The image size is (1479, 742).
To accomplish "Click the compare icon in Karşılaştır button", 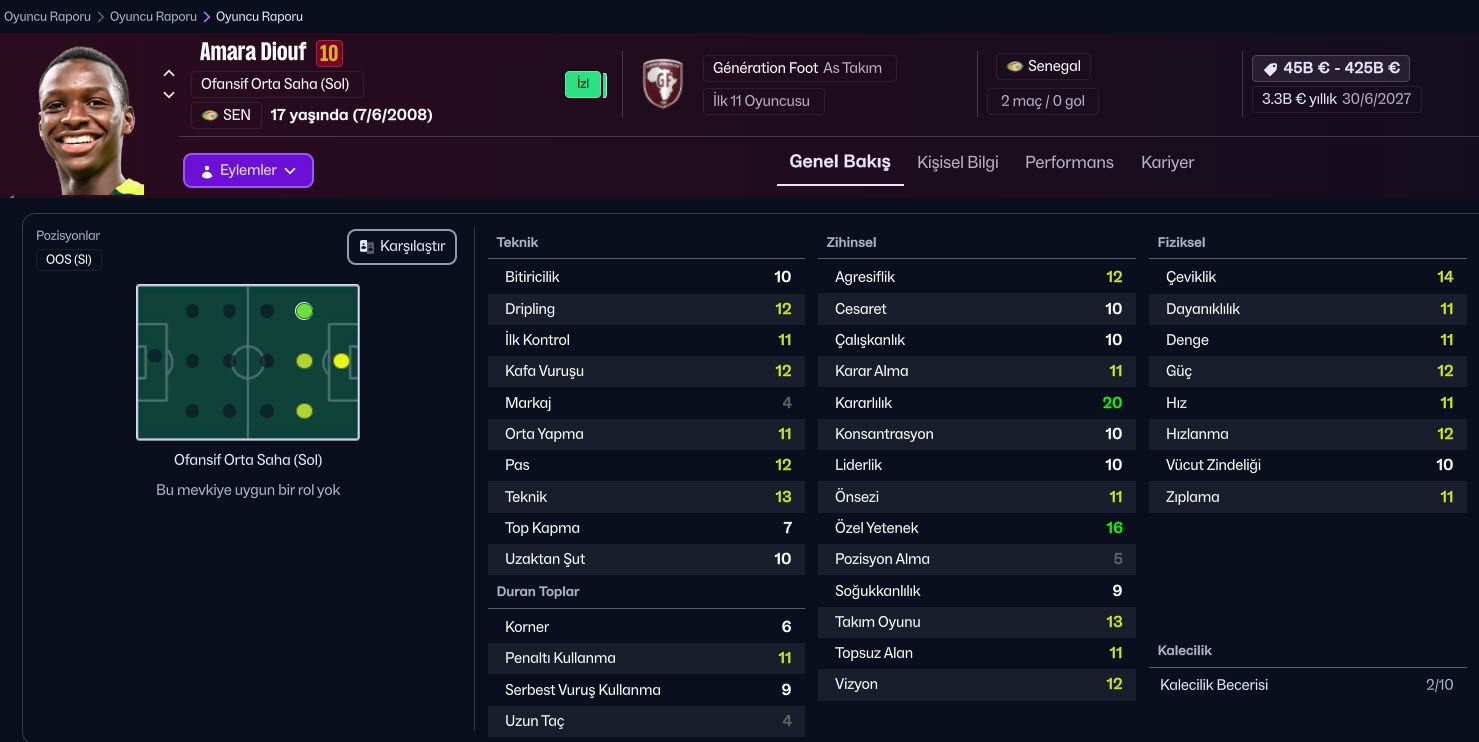I will (367, 247).
